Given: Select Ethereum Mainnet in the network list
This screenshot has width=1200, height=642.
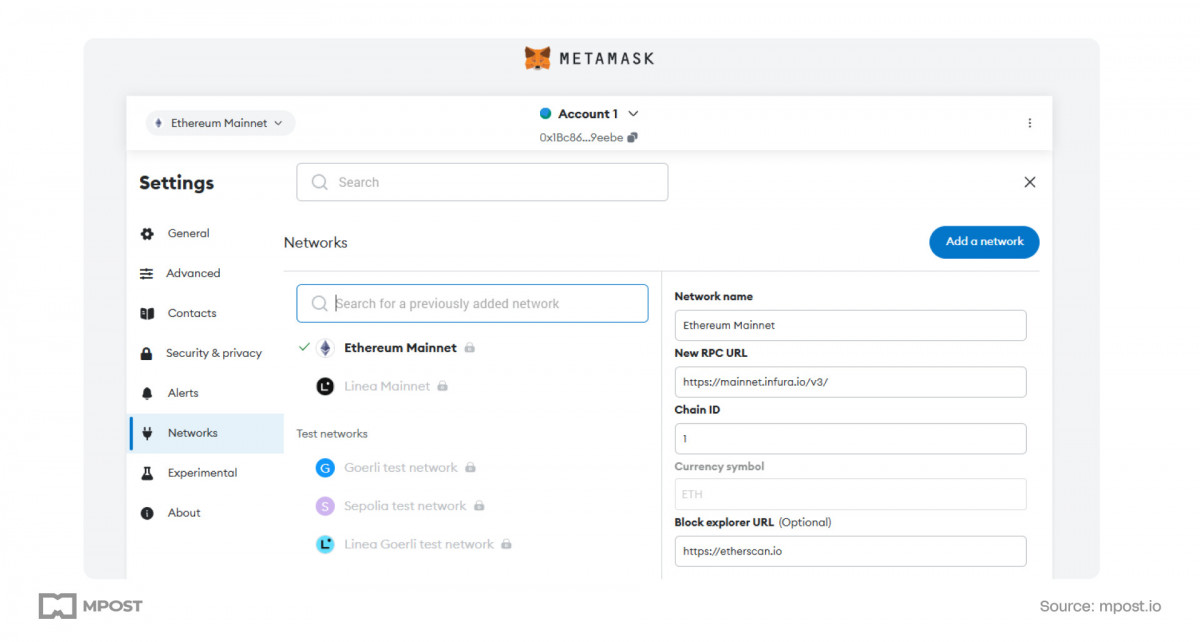Looking at the screenshot, I should (400, 348).
